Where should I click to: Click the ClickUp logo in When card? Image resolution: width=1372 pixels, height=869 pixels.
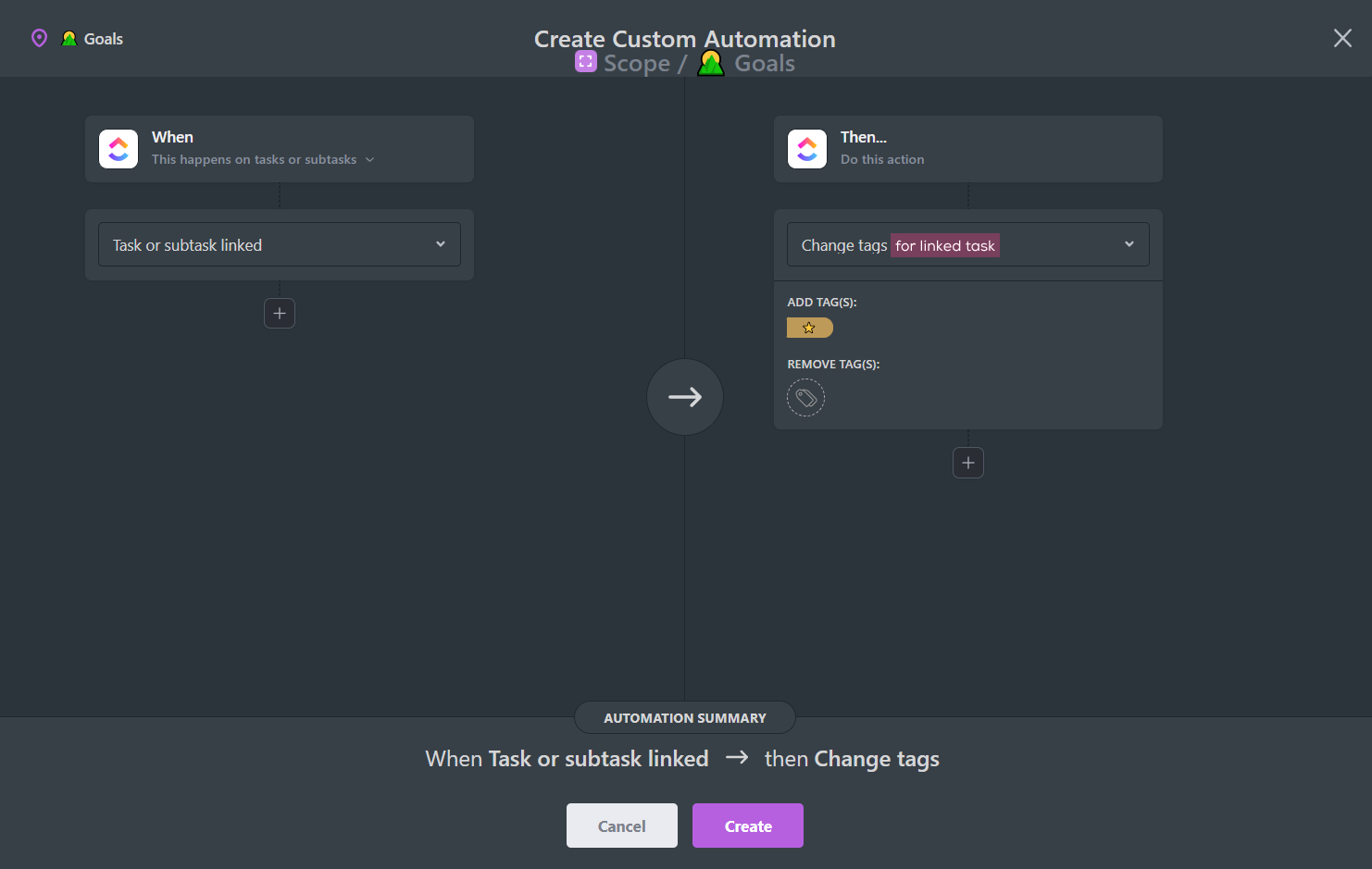(x=118, y=148)
